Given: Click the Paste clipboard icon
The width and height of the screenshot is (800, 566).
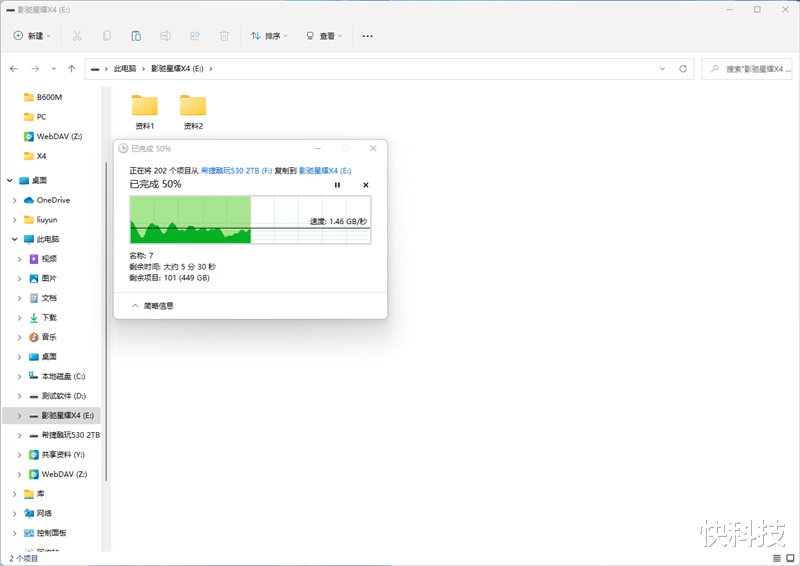Looking at the screenshot, I should tap(136, 36).
